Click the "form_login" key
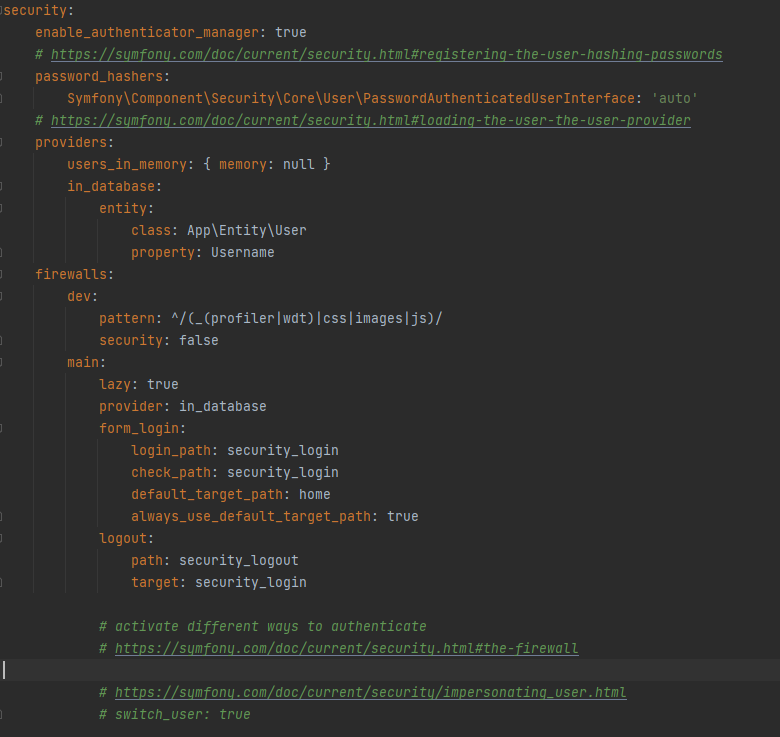Screen dimensions: 780x737 [139, 428]
